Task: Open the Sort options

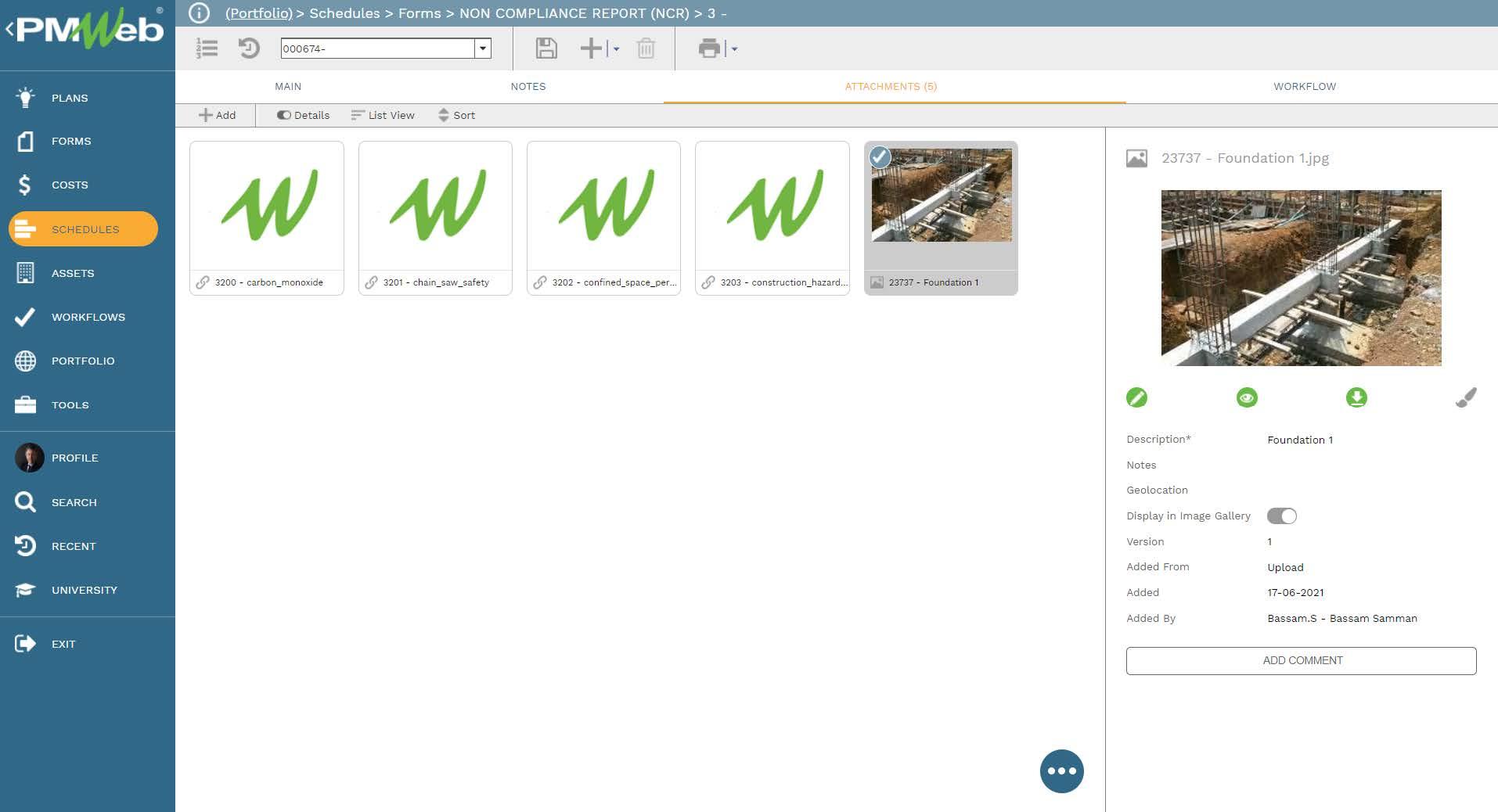Action: 456,115
